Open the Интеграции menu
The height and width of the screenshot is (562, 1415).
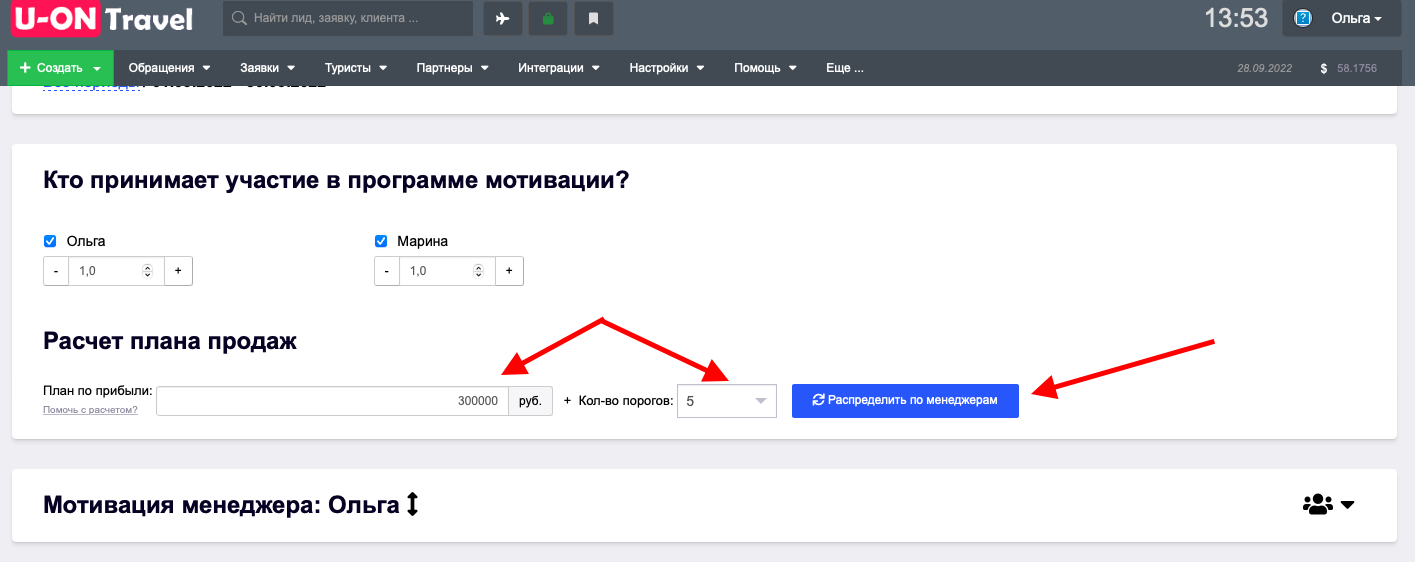click(x=559, y=68)
